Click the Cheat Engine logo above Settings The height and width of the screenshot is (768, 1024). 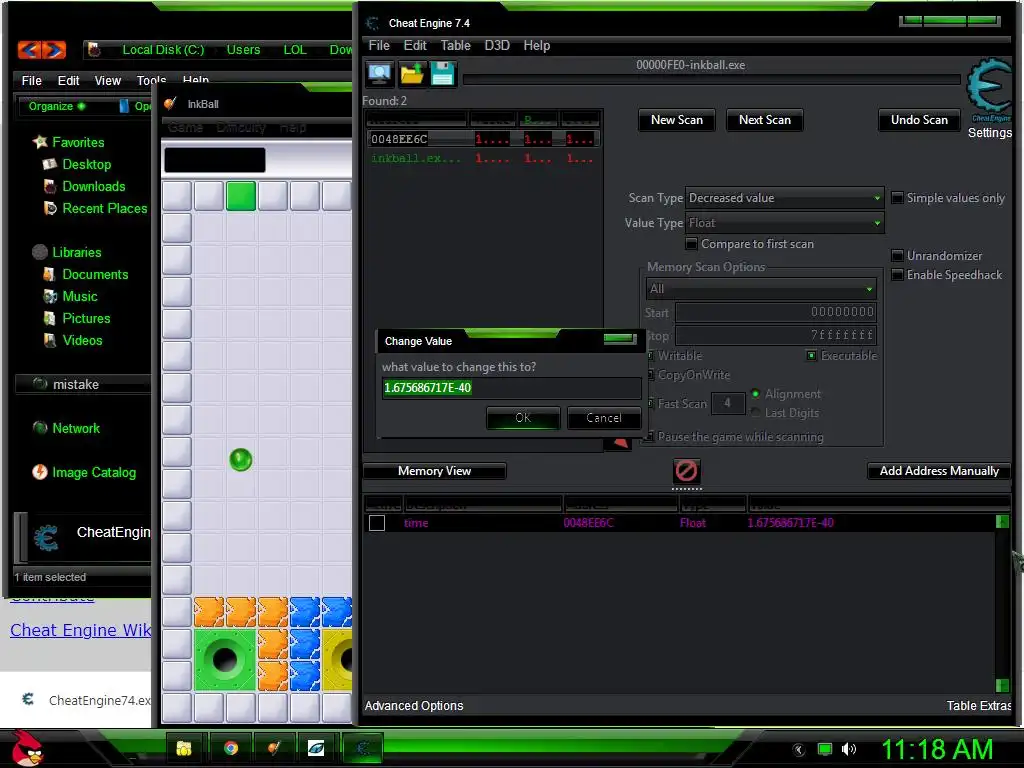989,89
